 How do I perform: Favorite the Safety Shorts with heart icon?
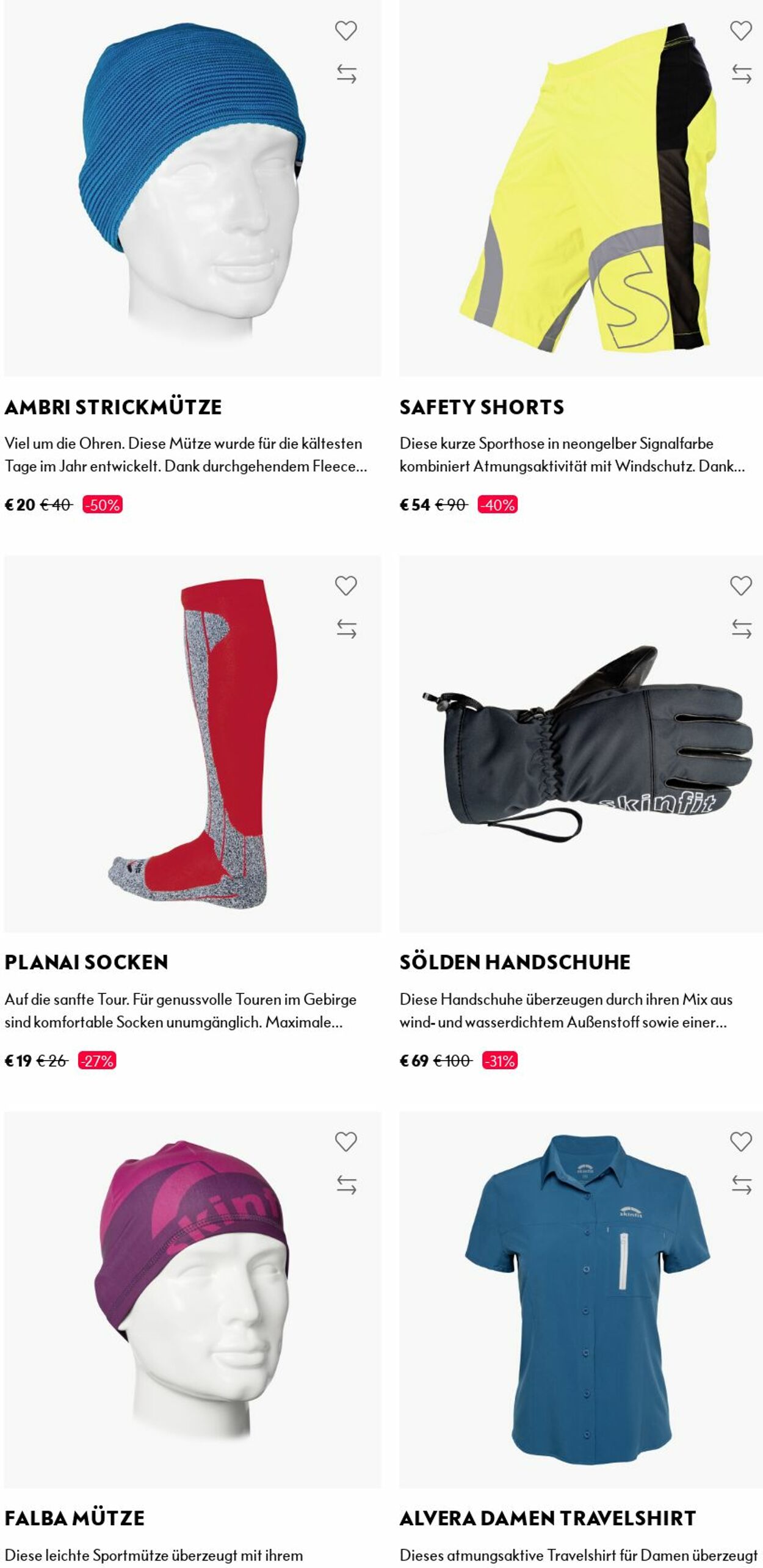[740, 31]
